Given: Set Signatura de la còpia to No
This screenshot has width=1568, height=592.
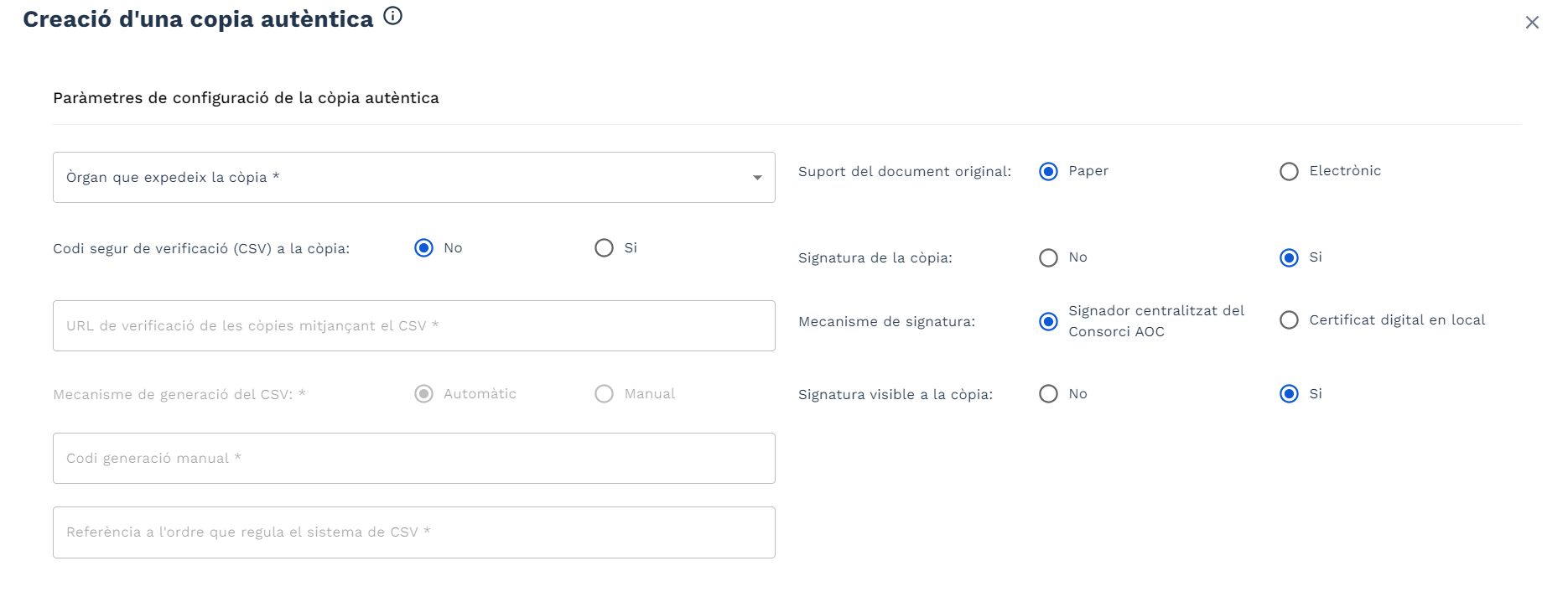Looking at the screenshot, I should pos(1048,258).
